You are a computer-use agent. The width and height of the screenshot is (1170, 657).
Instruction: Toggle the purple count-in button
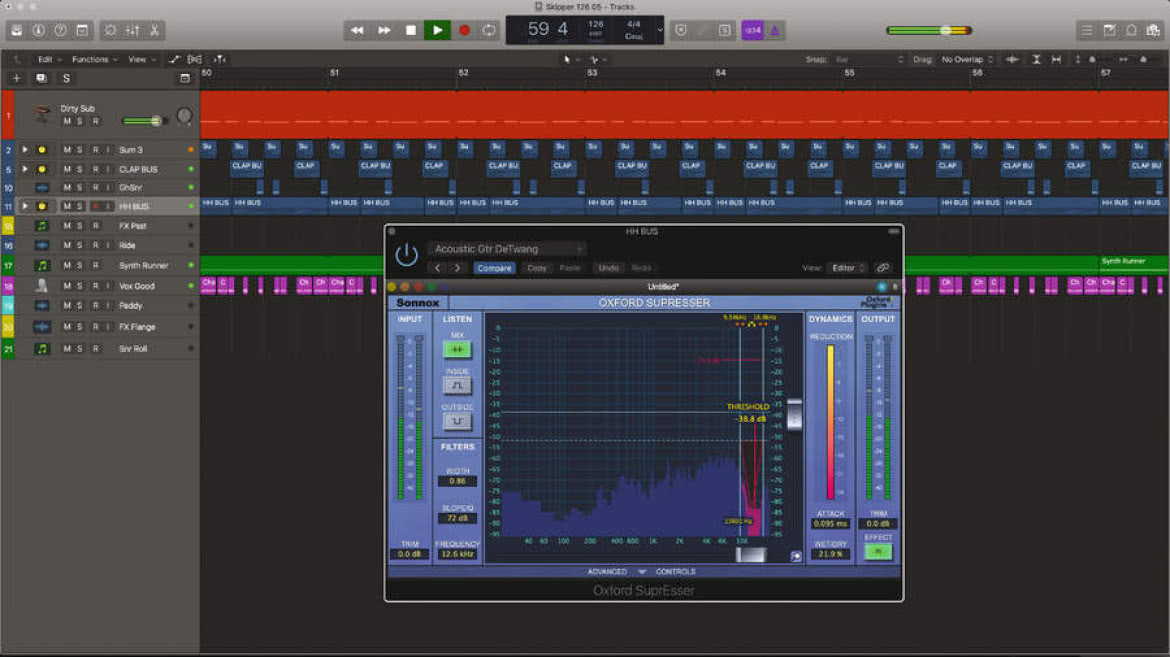click(752, 31)
